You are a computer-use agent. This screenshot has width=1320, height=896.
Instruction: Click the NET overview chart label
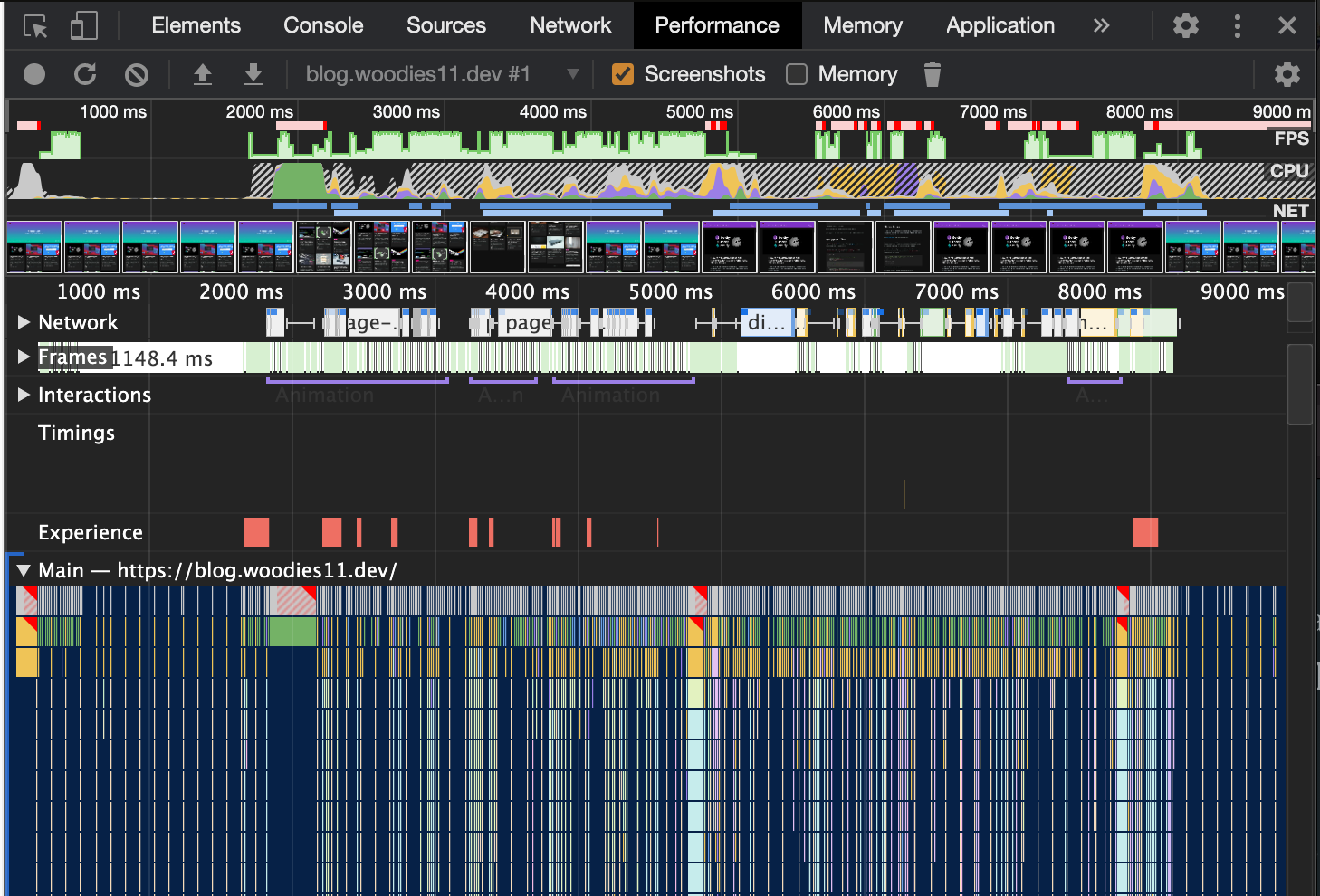[x=1290, y=210]
